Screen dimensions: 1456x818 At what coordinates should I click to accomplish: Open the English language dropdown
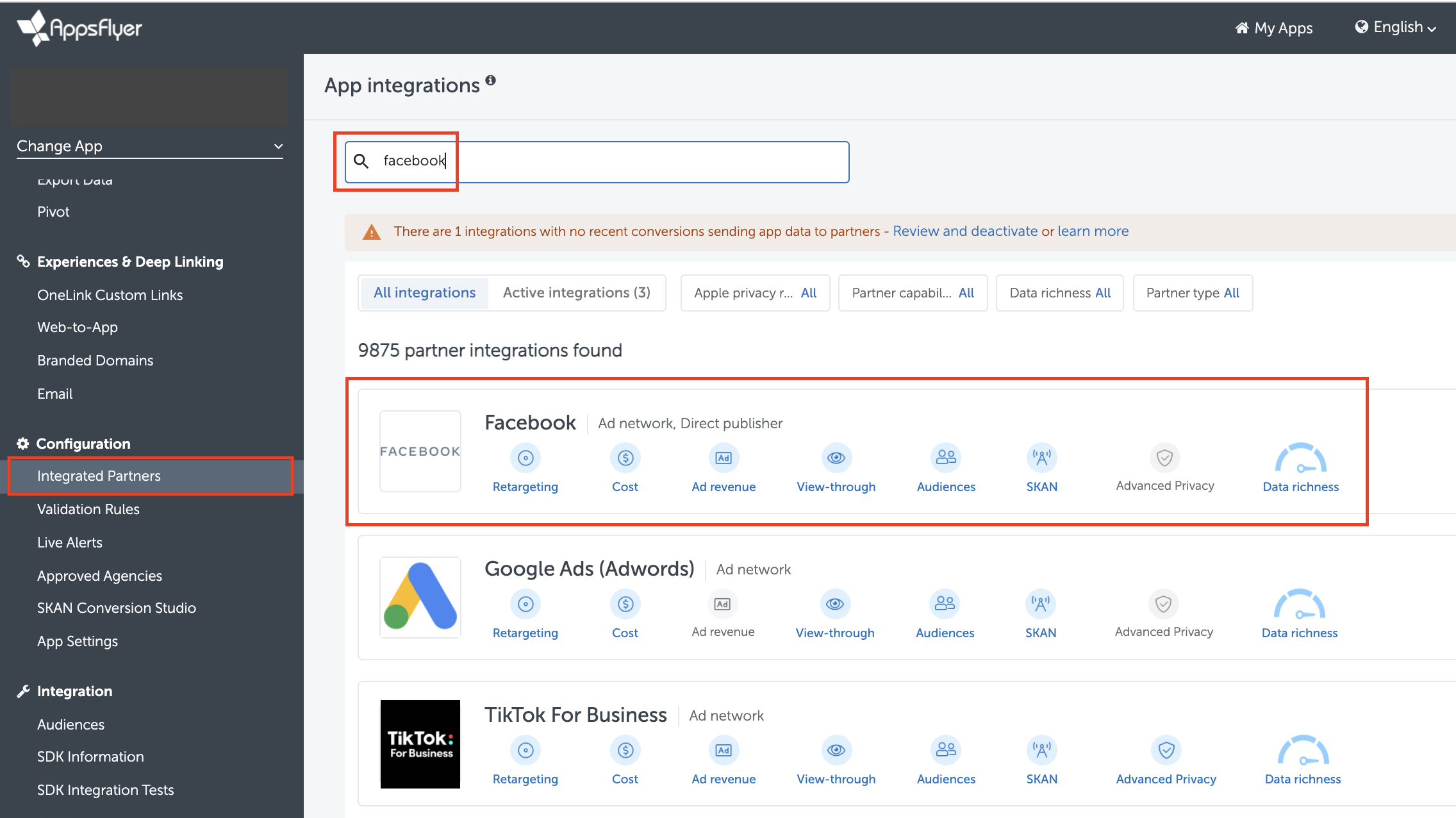(x=1396, y=28)
